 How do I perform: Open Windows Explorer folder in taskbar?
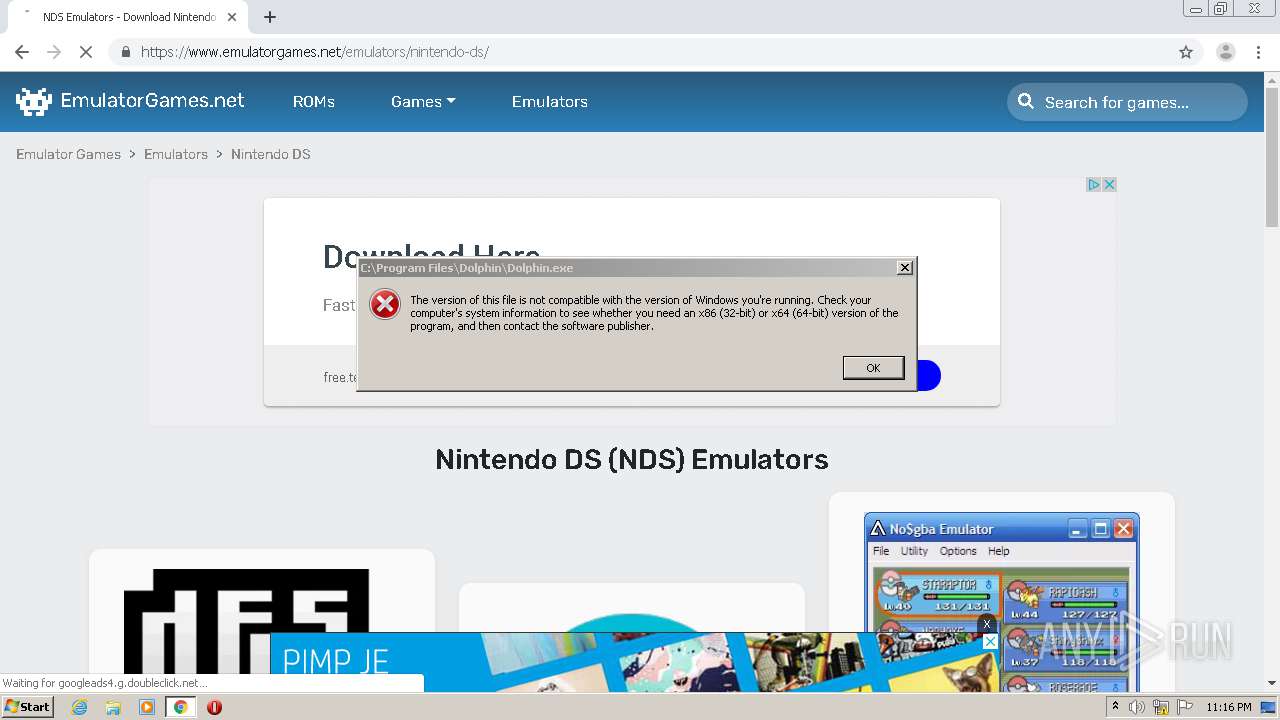113,707
